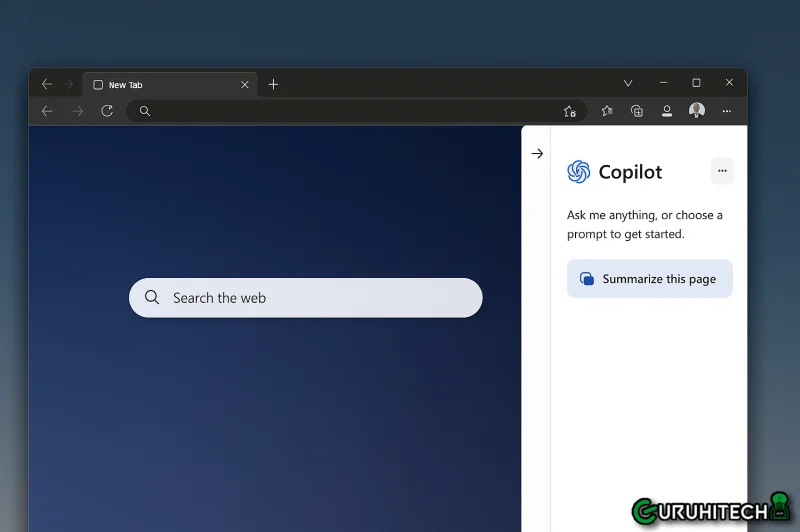The image size is (800, 532).
Task: Click magnifier icon in Search the web box
Action: click(152, 298)
